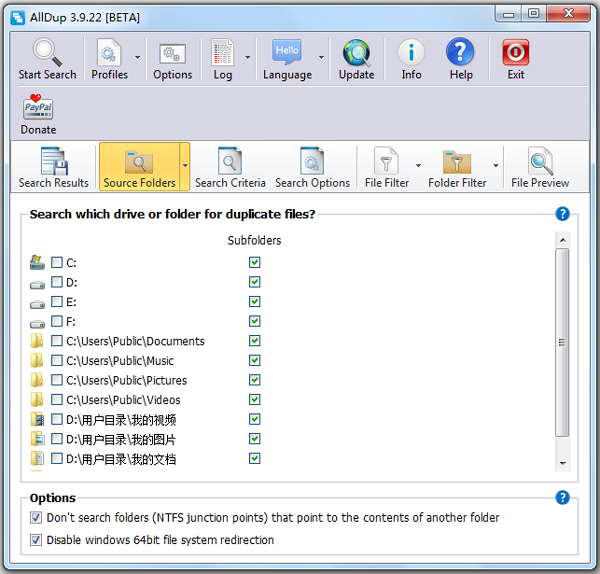Click the Update globe icon
This screenshot has height=574, width=600.
tap(356, 52)
